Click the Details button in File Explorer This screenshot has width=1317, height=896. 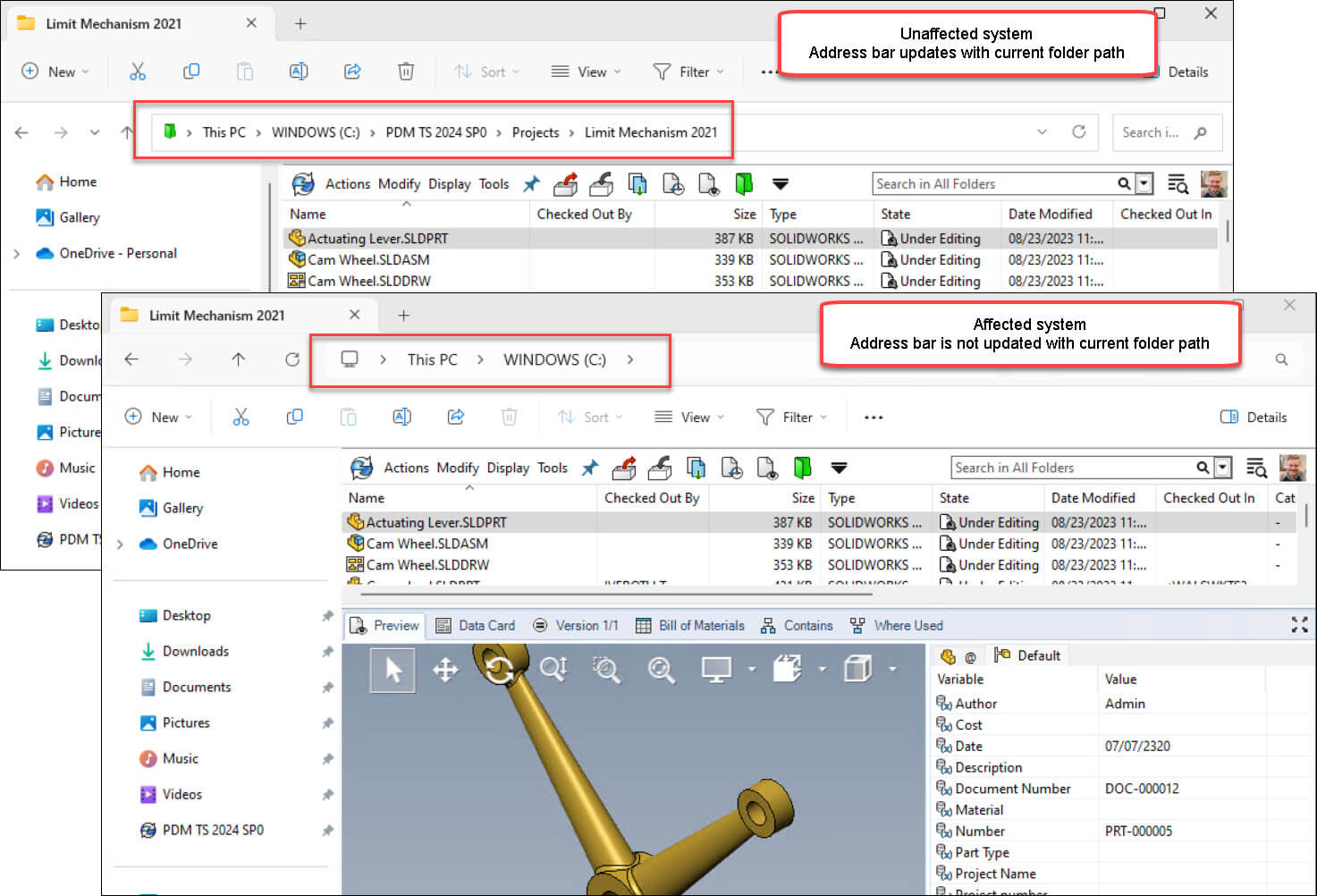point(1254,417)
